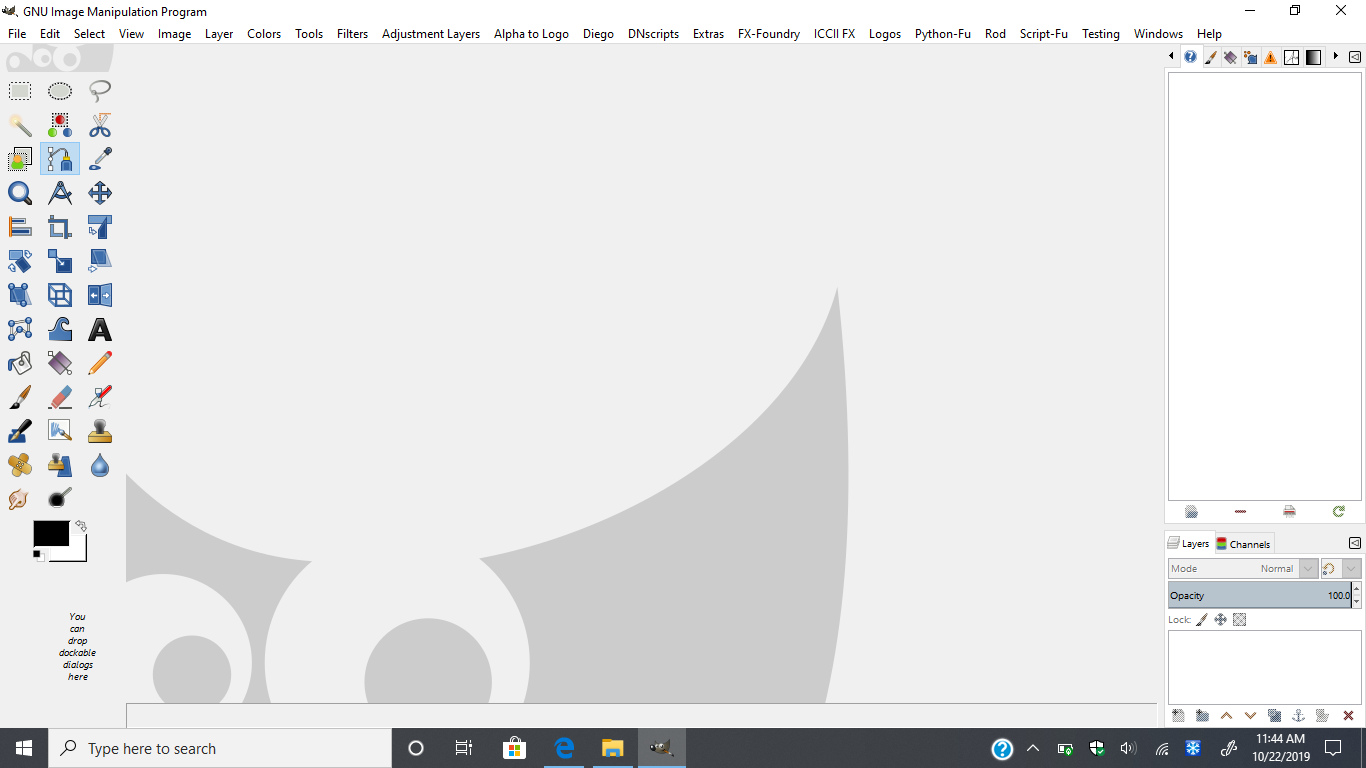Select the Flip tool
The height and width of the screenshot is (768, 1366).
(x=100, y=295)
